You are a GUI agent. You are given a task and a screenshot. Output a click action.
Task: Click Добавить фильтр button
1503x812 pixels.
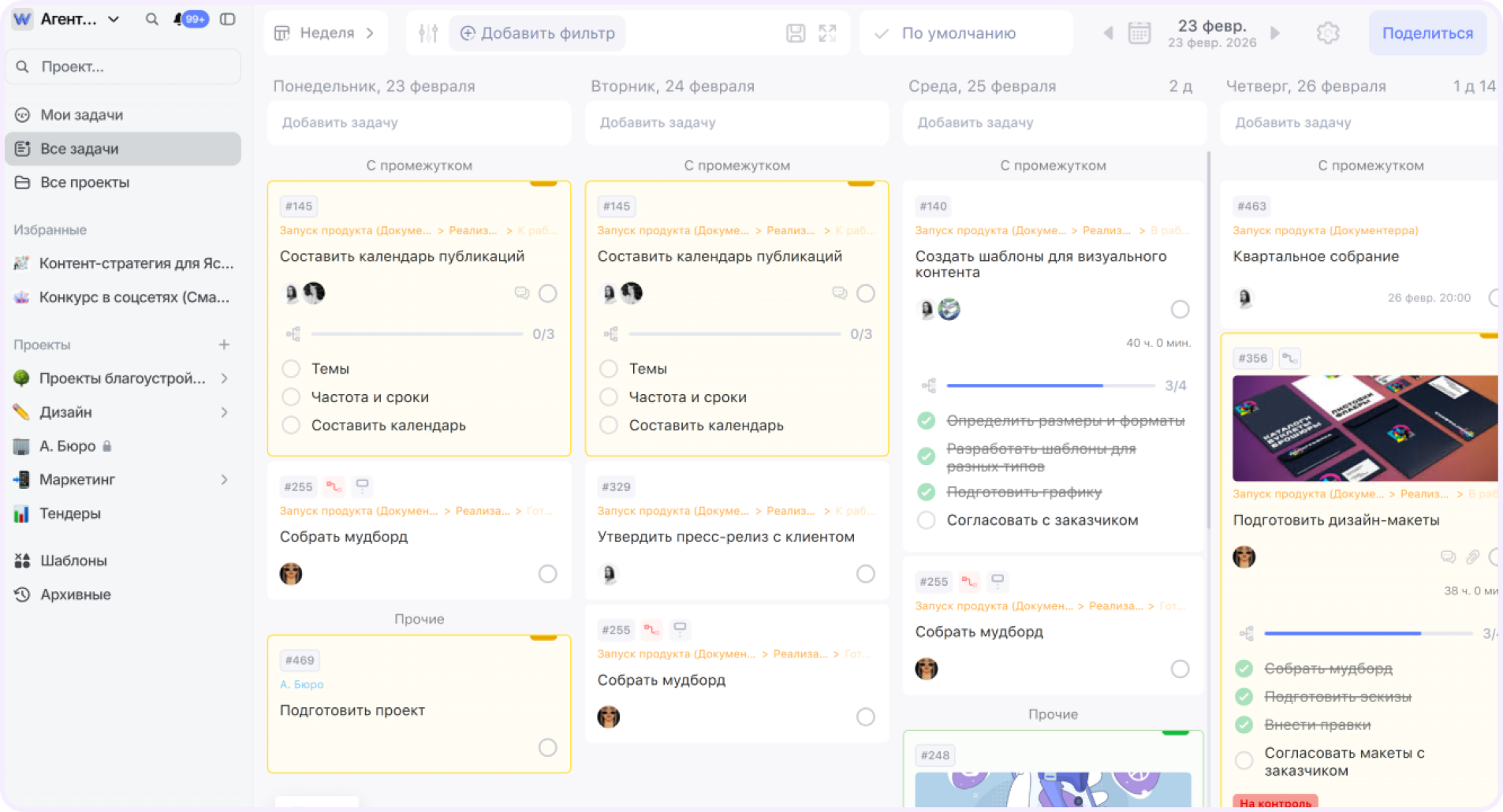[x=537, y=33]
